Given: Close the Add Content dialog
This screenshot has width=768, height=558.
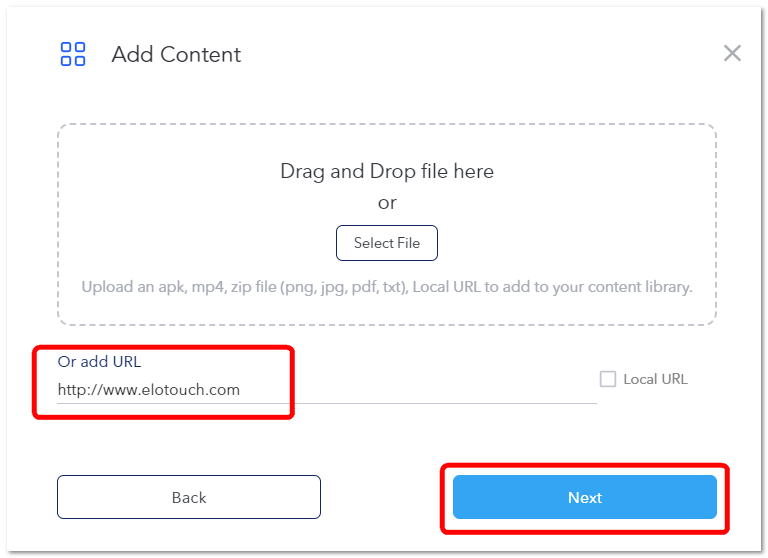Looking at the screenshot, I should point(732,53).
